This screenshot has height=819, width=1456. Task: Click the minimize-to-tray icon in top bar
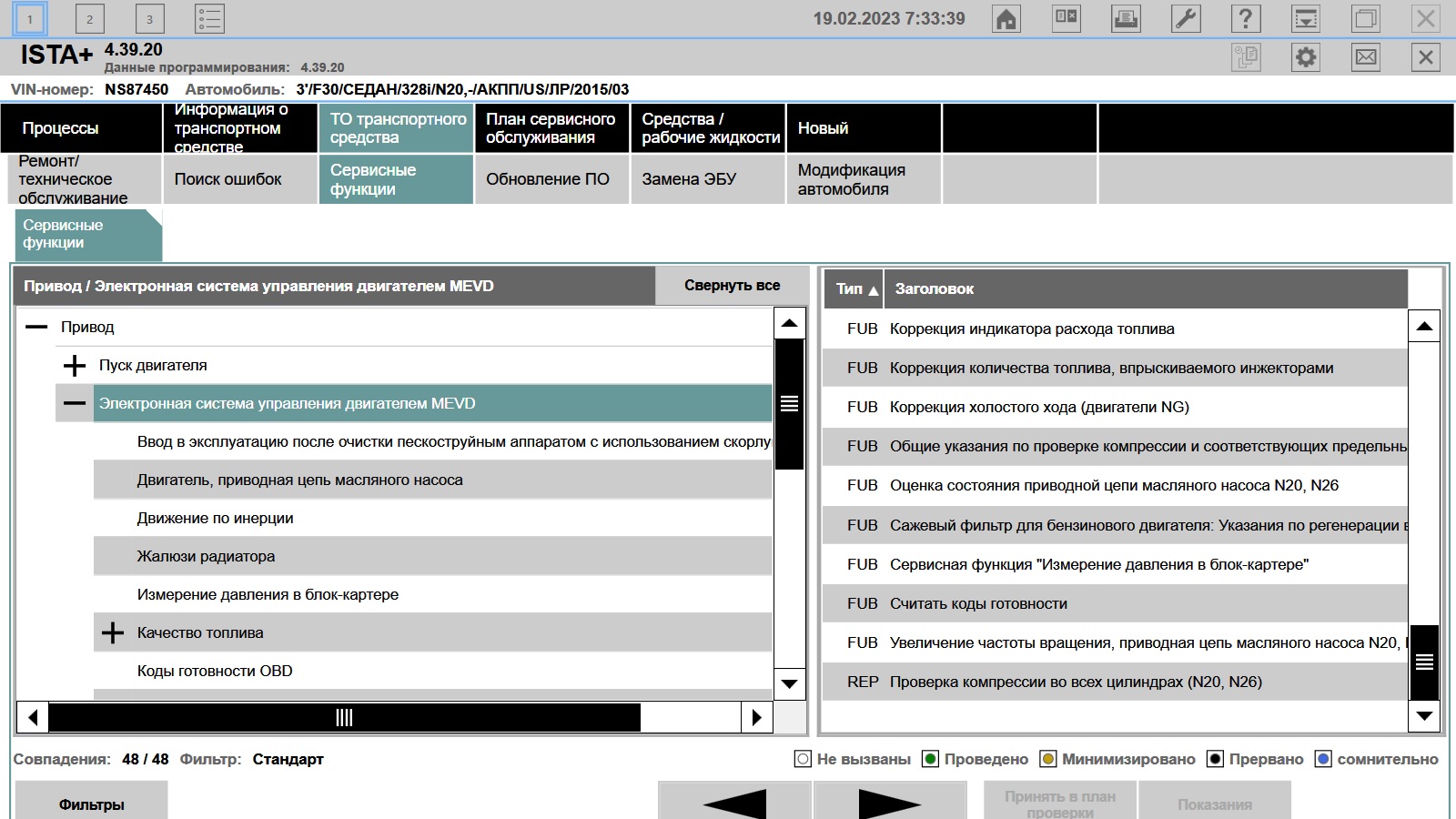[1306, 19]
